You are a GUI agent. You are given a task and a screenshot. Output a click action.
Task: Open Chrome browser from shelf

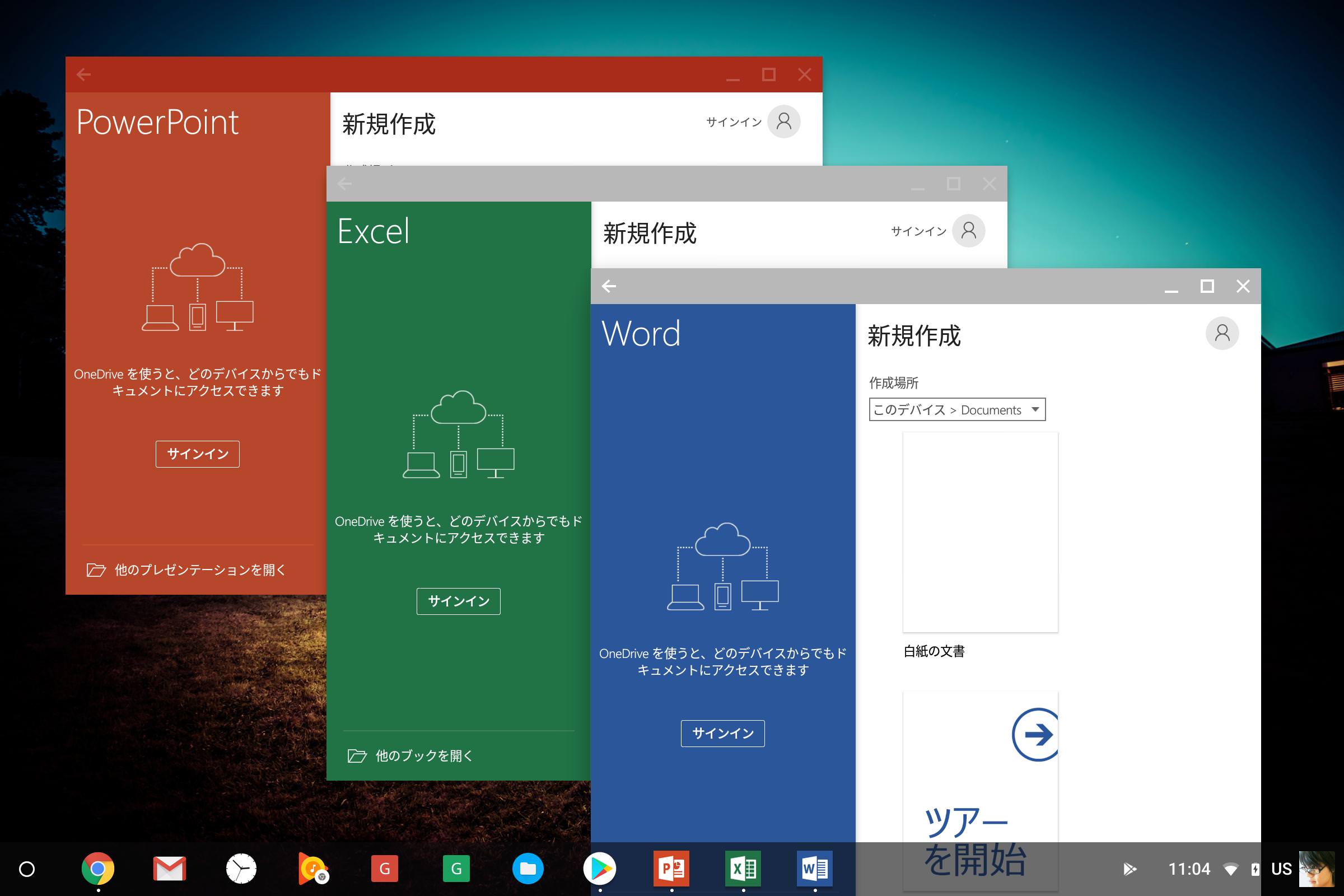tap(97, 869)
